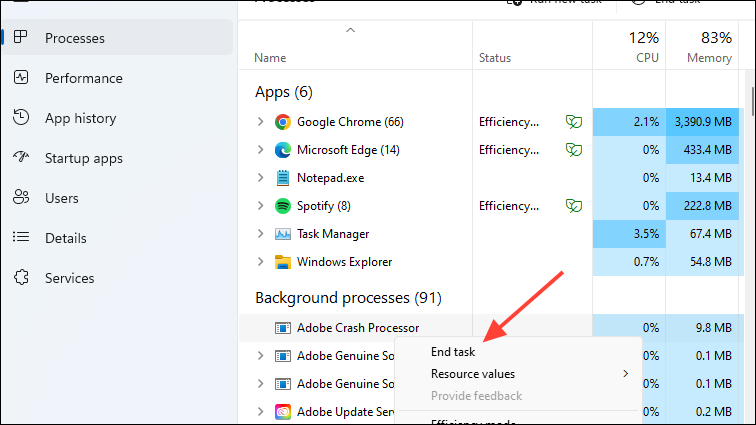Click the efficiency leaf icon for Spotify
The height and width of the screenshot is (425, 756).
point(573,206)
